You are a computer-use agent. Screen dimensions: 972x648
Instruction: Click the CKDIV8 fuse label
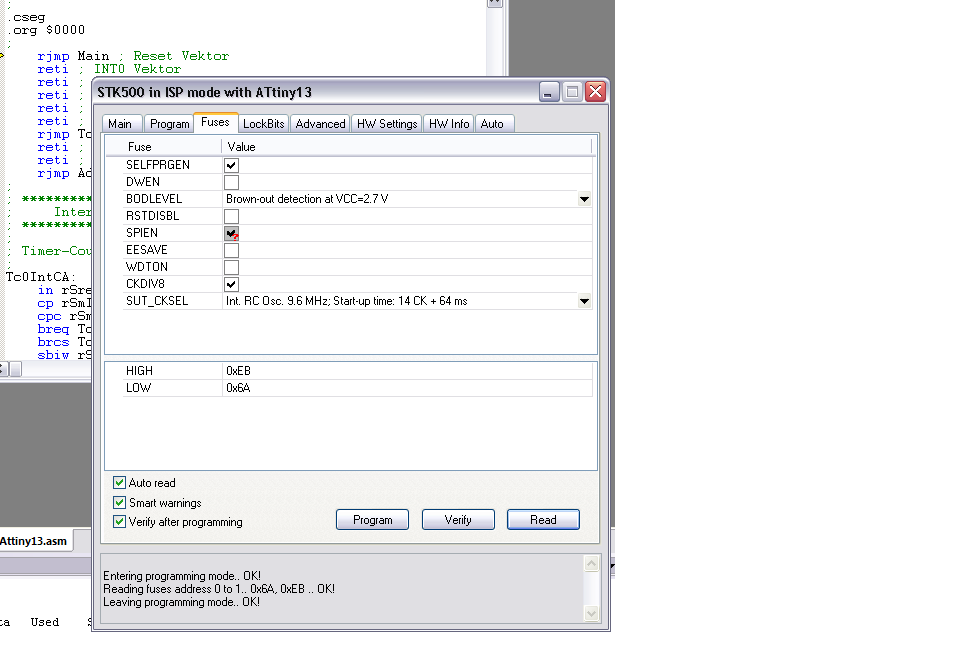click(x=145, y=284)
